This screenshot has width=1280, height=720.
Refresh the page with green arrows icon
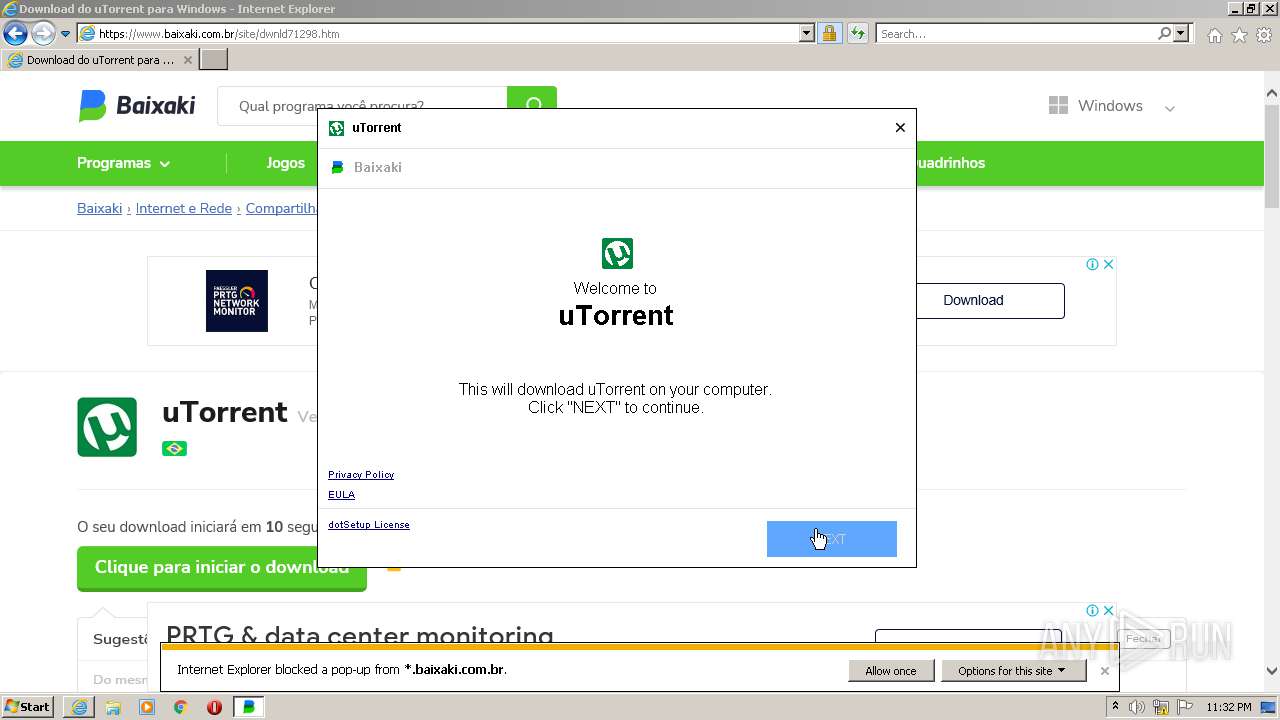(858, 34)
